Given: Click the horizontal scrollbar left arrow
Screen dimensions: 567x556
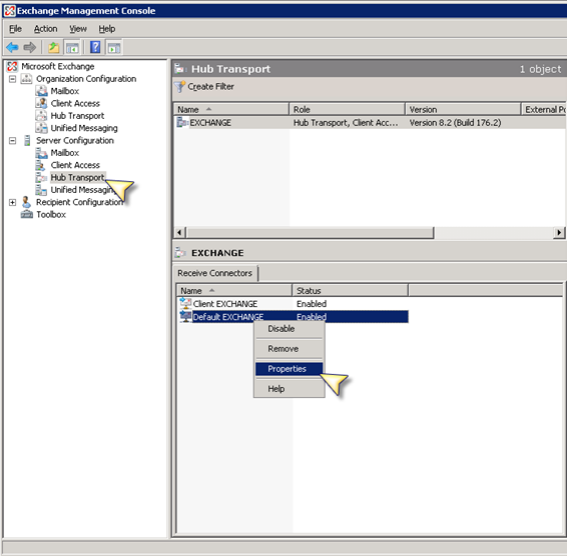Looking at the screenshot, I should pos(180,232).
